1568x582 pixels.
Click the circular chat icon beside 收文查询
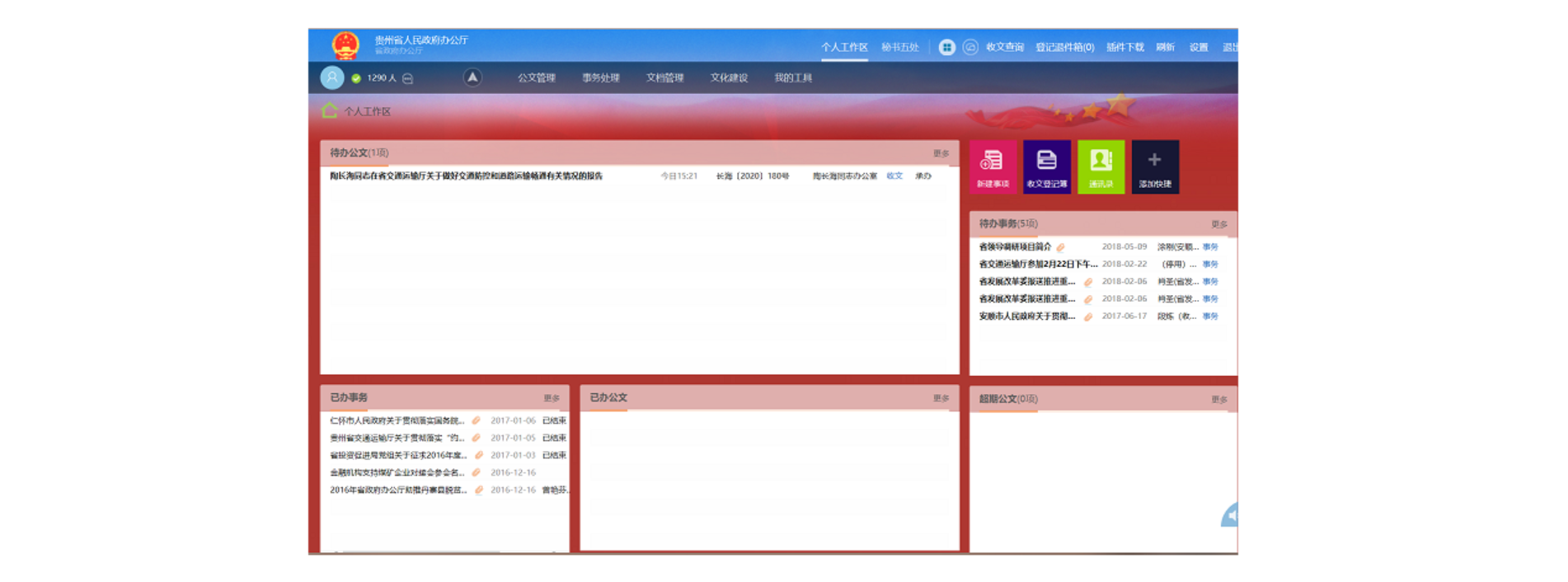(x=970, y=48)
